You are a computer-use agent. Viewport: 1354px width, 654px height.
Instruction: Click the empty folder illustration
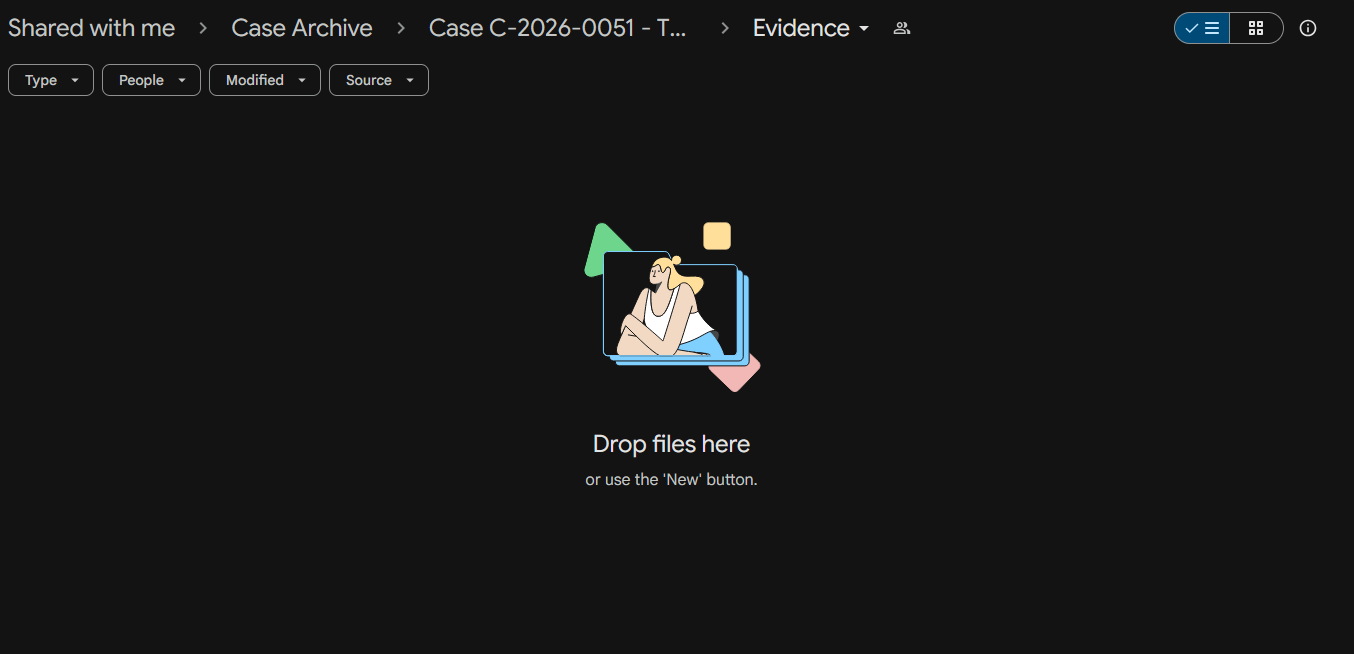coord(672,307)
